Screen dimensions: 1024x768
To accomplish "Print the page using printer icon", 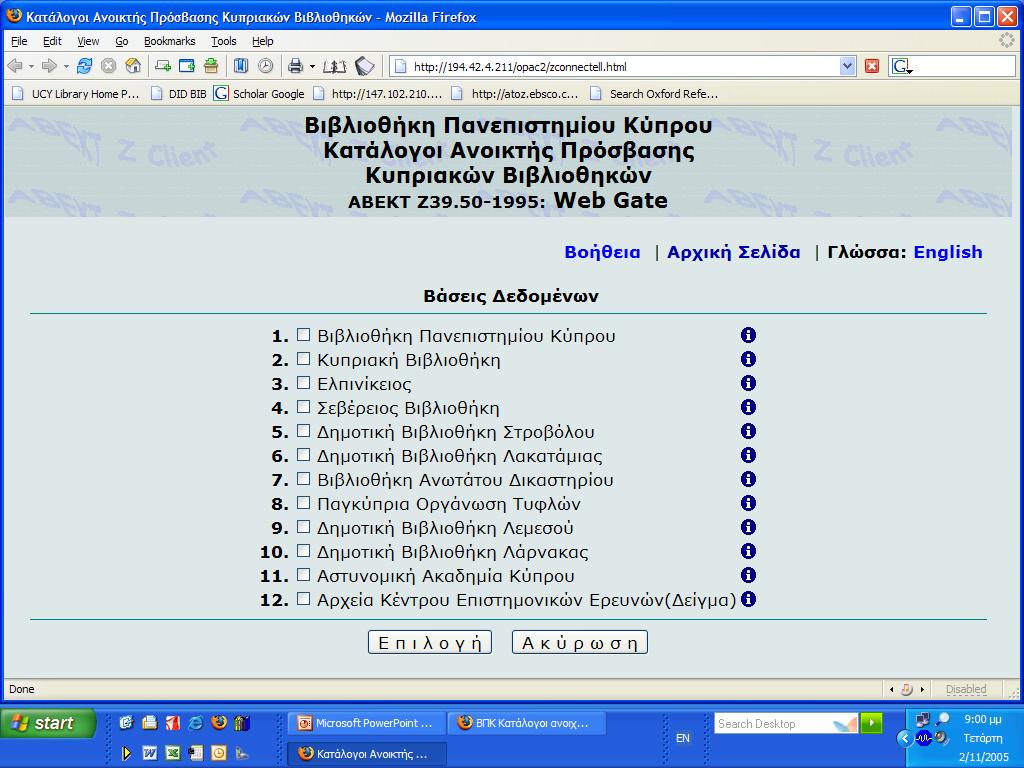I will (x=296, y=66).
